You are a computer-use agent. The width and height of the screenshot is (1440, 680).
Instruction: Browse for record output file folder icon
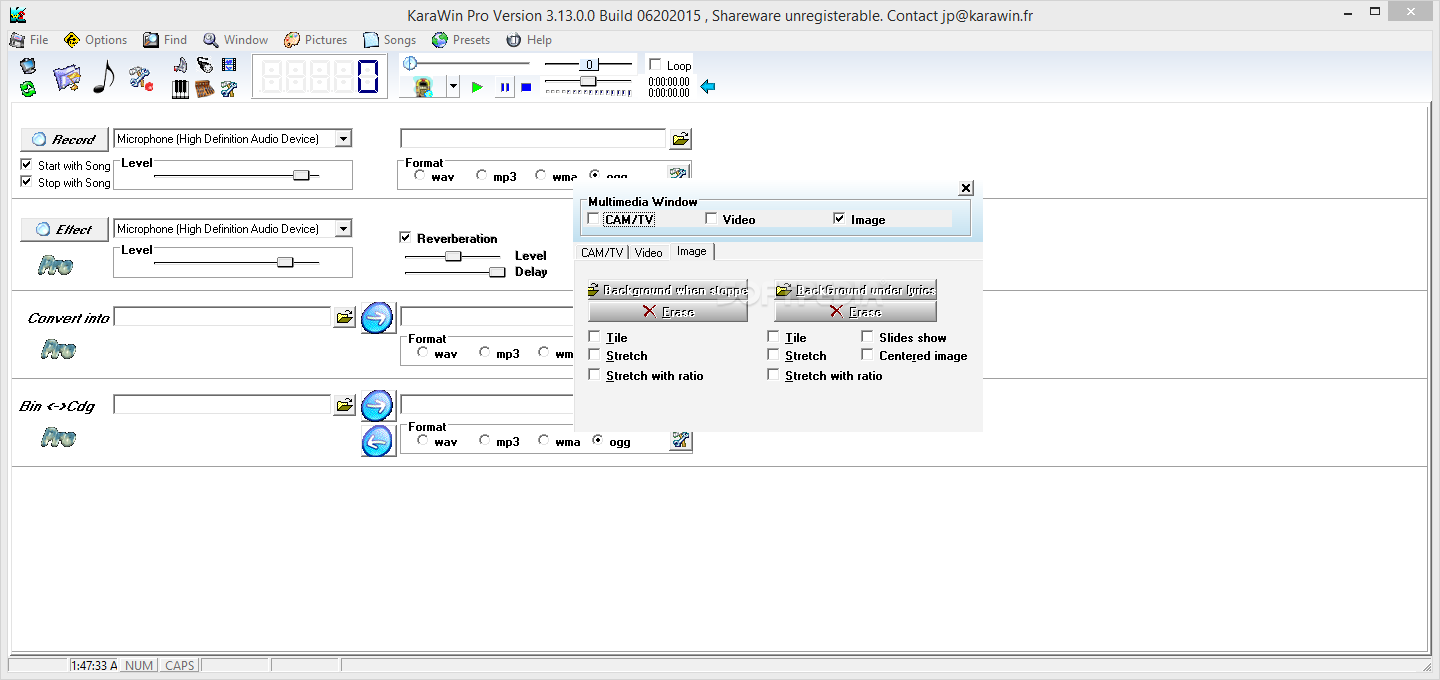point(681,139)
